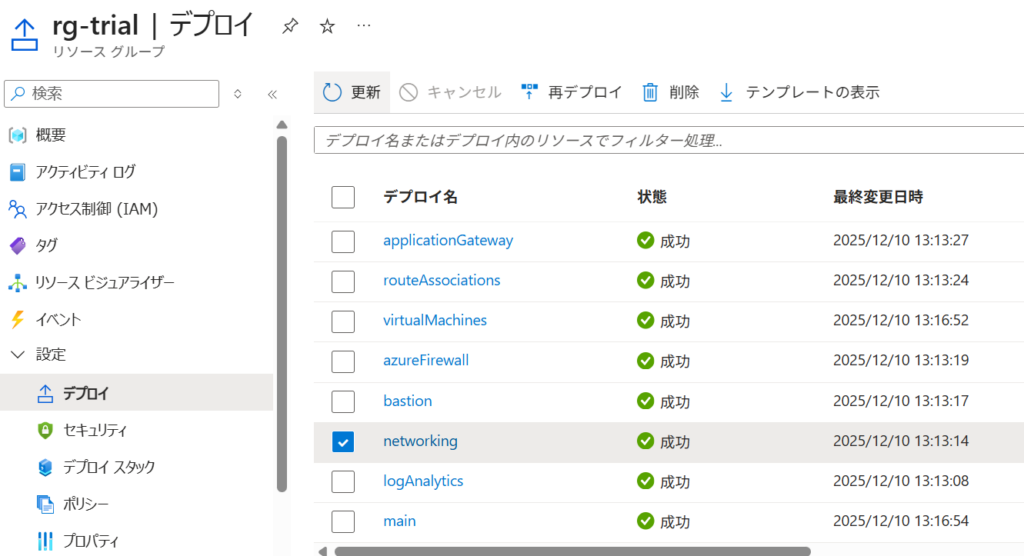Click the pin icon beside the title
This screenshot has height=556, width=1024.
[290, 26]
